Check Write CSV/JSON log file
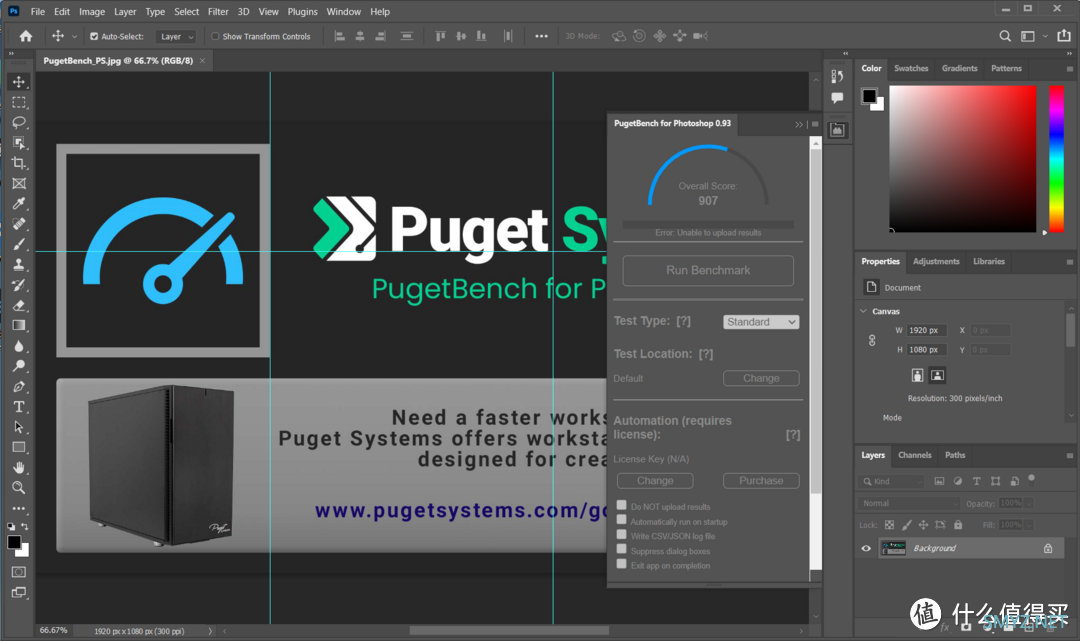This screenshot has height=641, width=1080. (x=621, y=535)
